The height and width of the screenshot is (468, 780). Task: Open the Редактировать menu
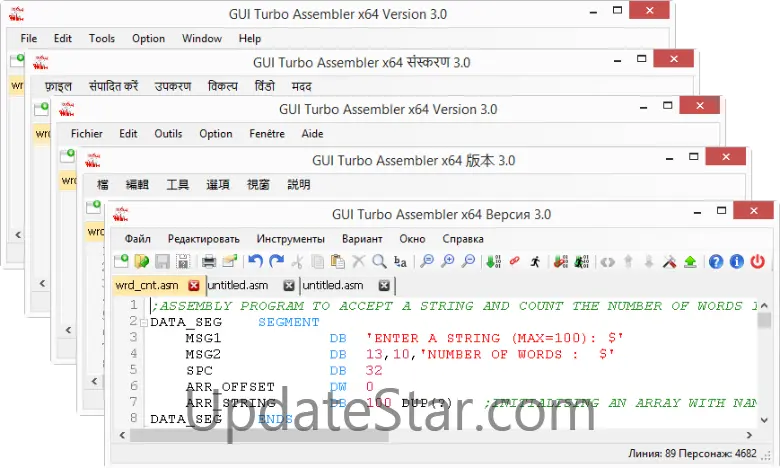pyautogui.click(x=203, y=239)
